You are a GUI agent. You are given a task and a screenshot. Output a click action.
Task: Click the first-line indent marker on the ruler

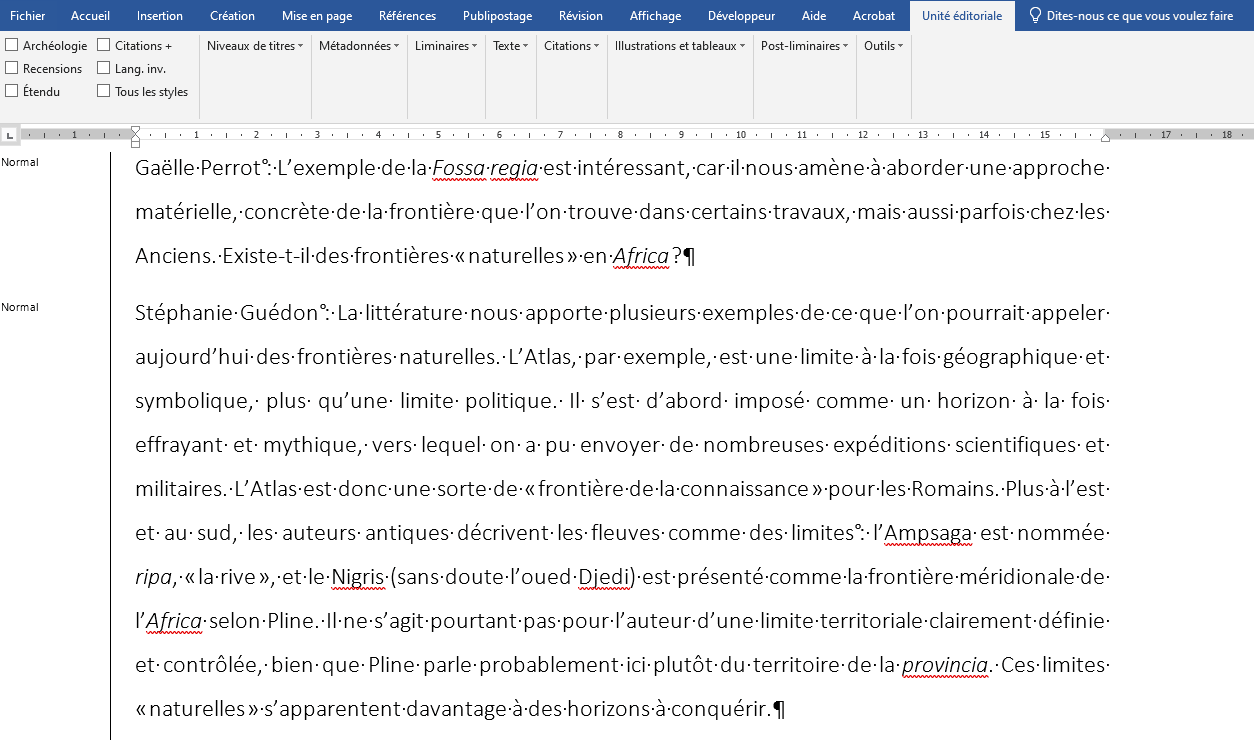point(135,130)
